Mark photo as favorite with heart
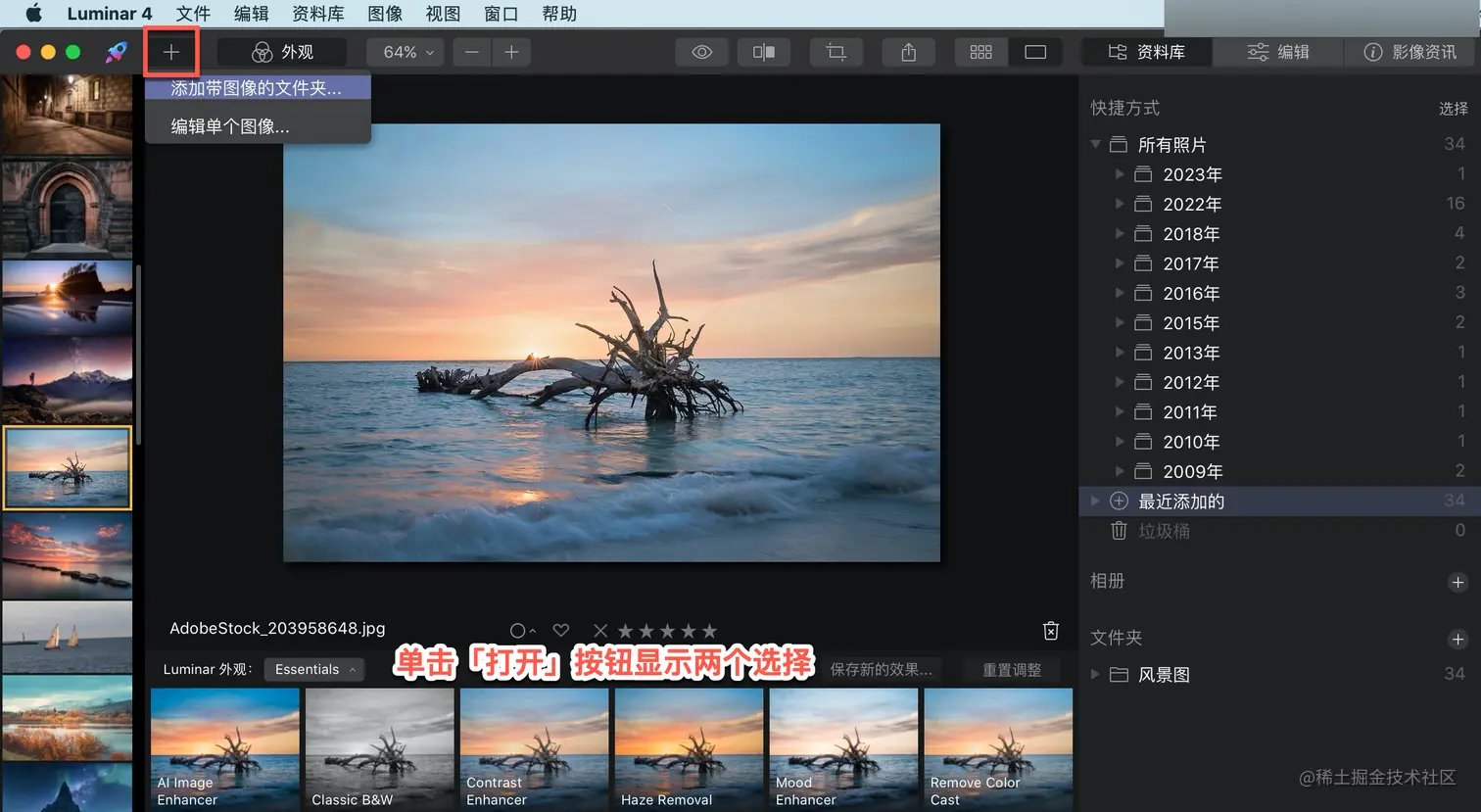Screen dimensions: 1481x812 pyautogui.click(x=561, y=631)
